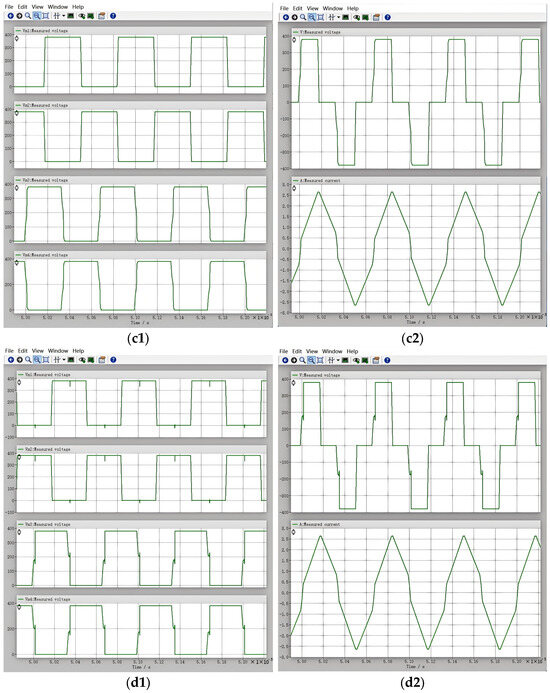Open the cursor dropdown arrow in scope (c2)
The height and width of the screenshot is (693, 550).
click(339, 17)
